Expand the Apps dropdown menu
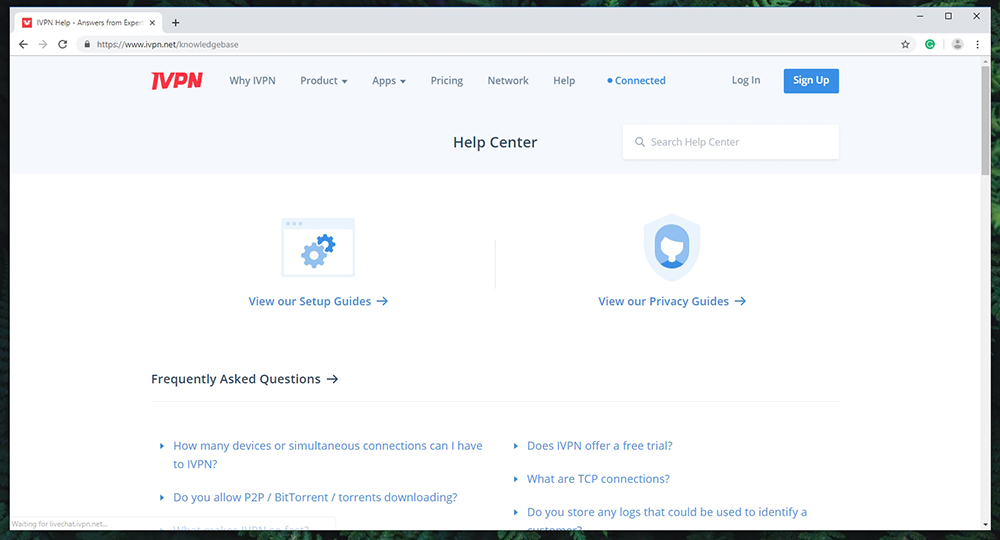This screenshot has height=540, width=1000. (x=388, y=80)
